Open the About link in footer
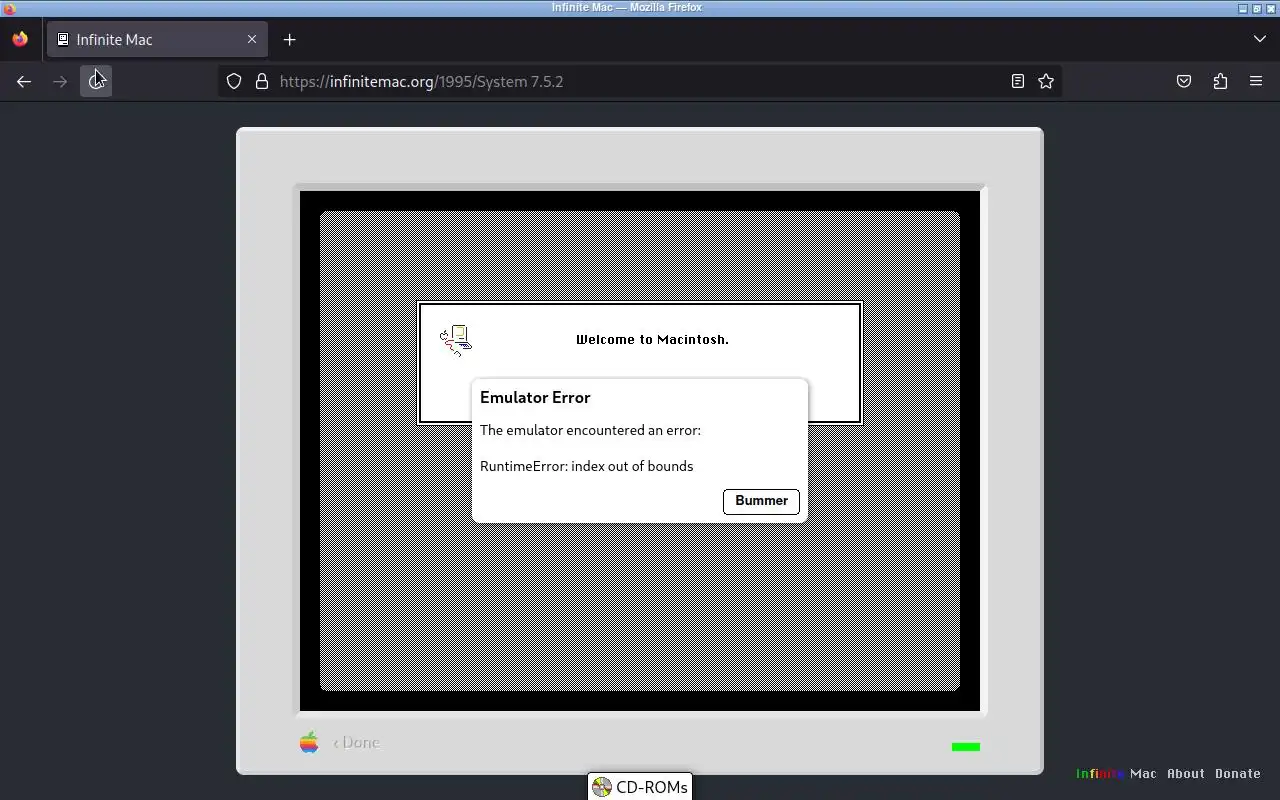Screen dimensions: 1280x800 click(x=1186, y=773)
